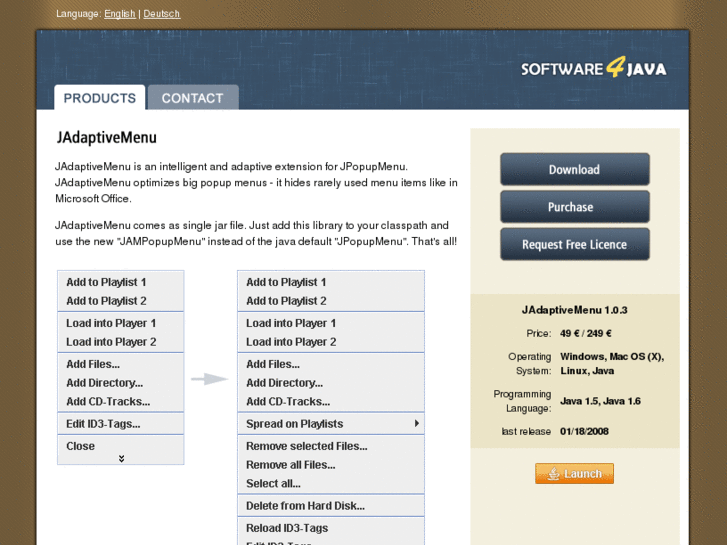Click the Purchase button
Viewport: 727px width, 545px height.
[574, 207]
